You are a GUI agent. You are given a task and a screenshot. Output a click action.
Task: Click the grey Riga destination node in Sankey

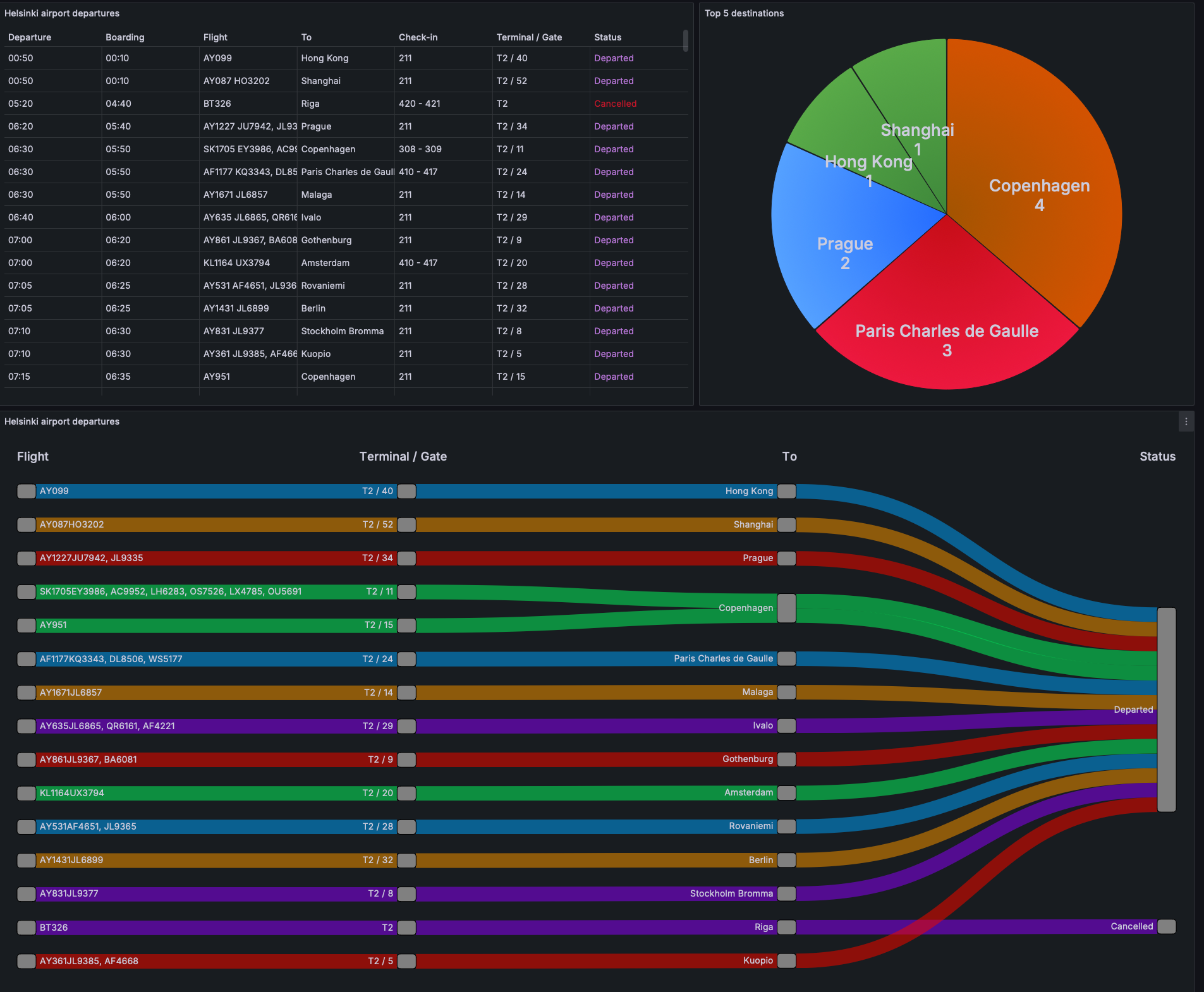(x=786, y=927)
